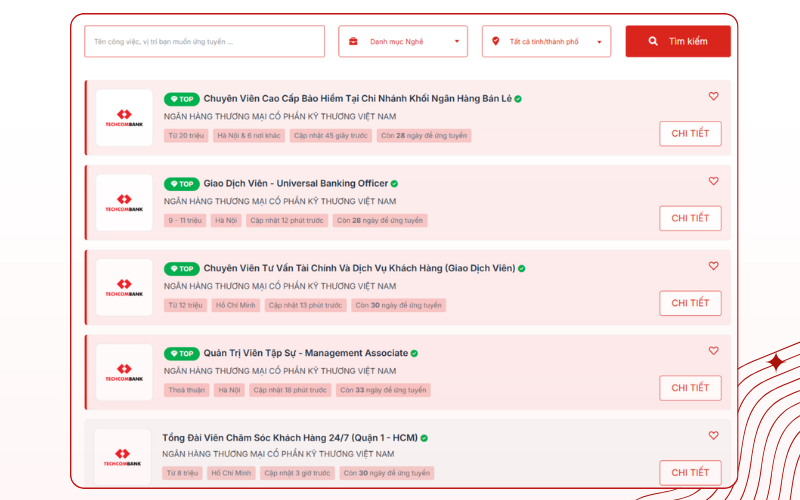The image size is (800, 500).
Task: Open CHI TIẾT for Quản Trị Viên Tập Sự
Action: coord(690,388)
